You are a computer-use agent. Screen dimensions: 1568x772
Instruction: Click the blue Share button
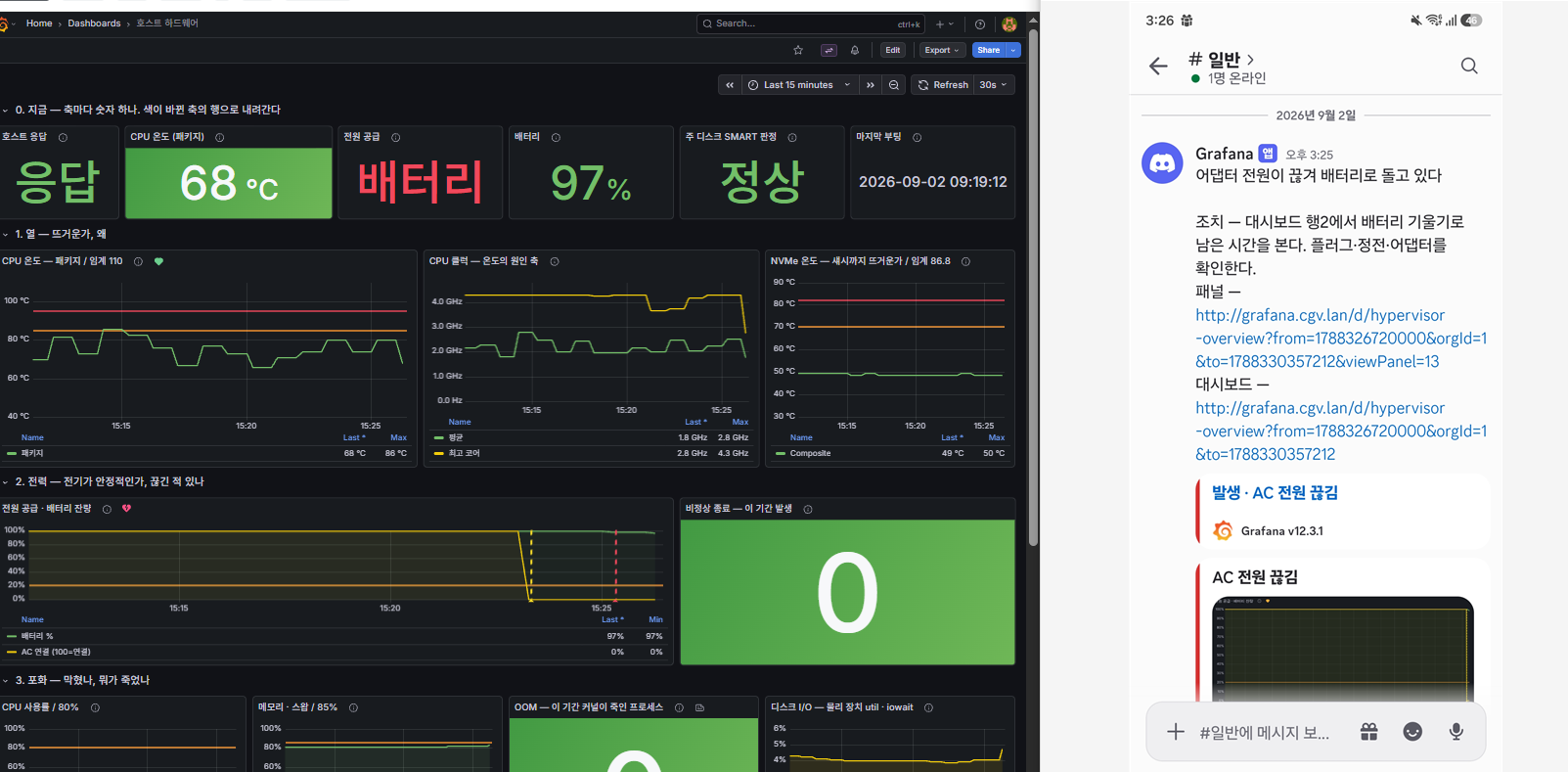pos(989,50)
